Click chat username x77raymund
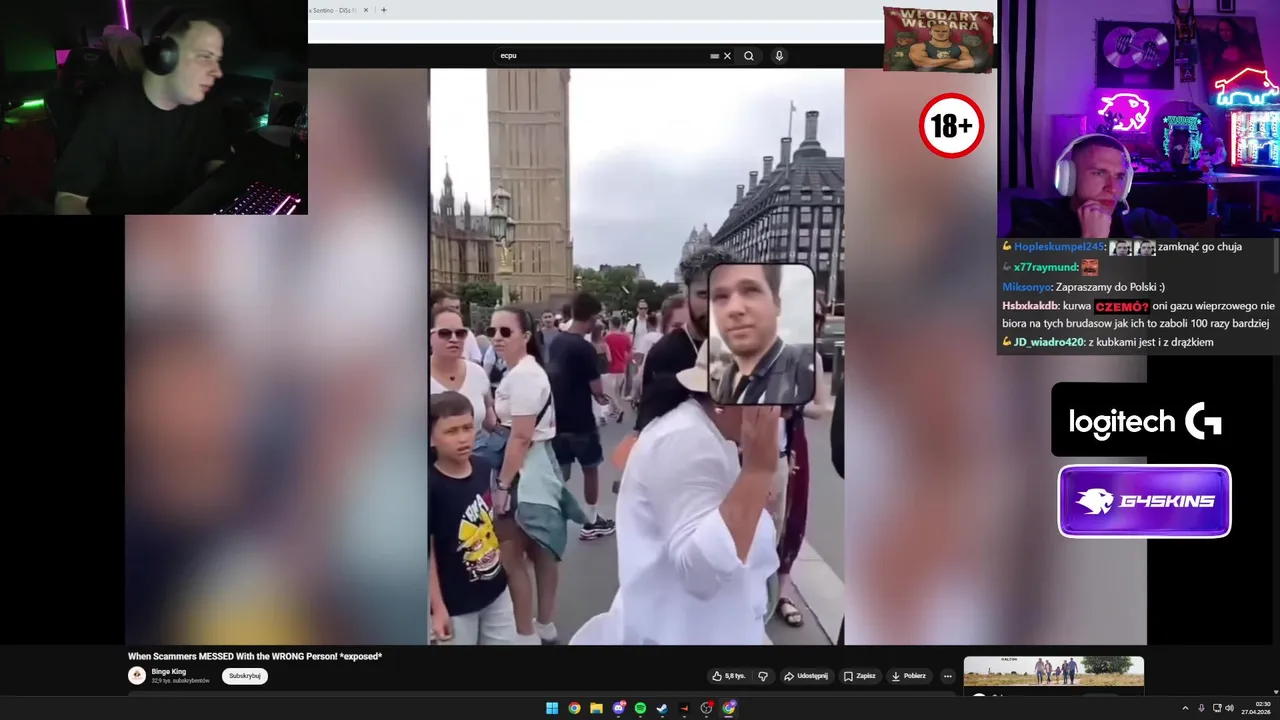The image size is (1280, 720). 1046,267
